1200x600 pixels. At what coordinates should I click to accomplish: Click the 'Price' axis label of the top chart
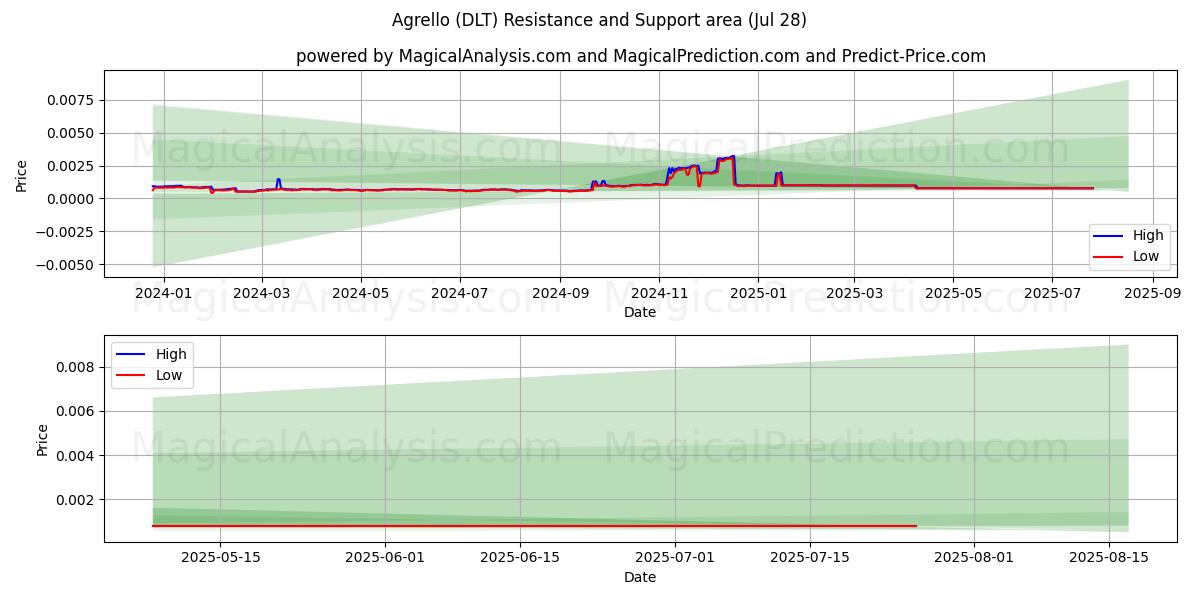click(22, 174)
